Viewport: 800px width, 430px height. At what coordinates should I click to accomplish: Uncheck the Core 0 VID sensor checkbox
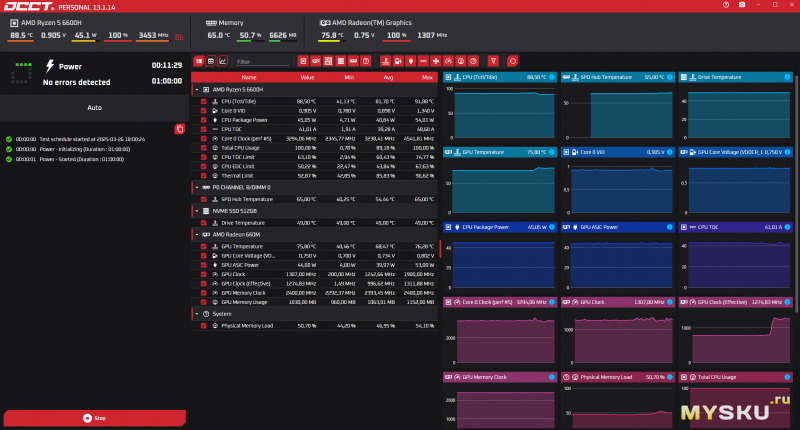(204, 111)
